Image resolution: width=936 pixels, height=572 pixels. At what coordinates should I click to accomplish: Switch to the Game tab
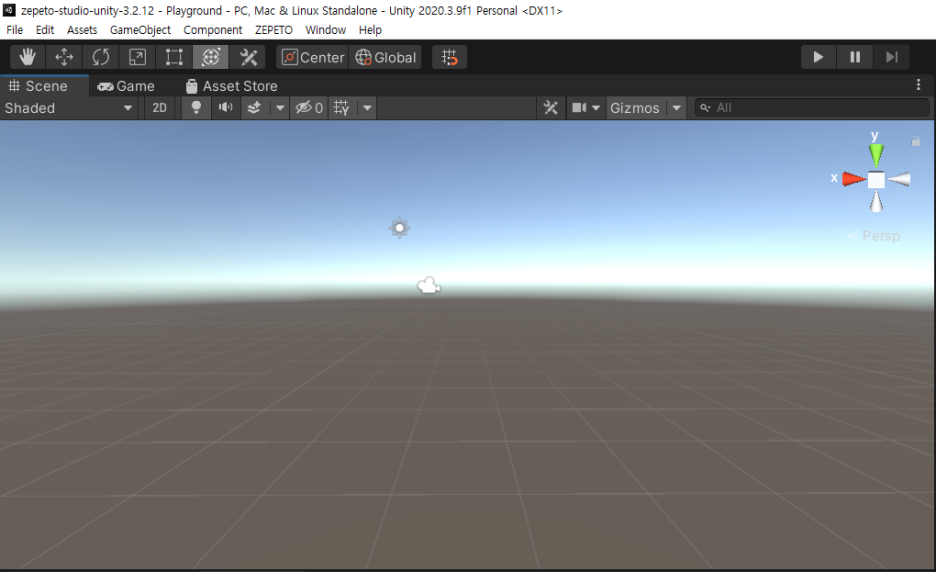(x=126, y=86)
